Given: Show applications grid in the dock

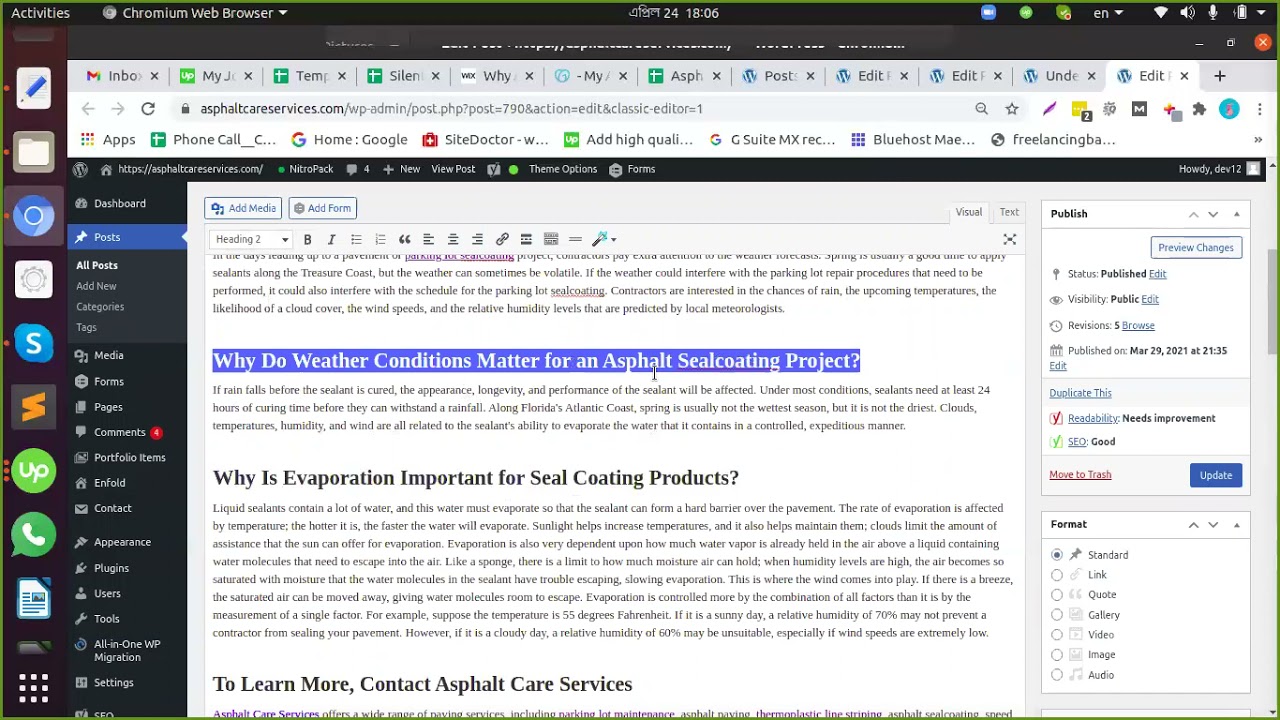Looking at the screenshot, I should coord(33,687).
